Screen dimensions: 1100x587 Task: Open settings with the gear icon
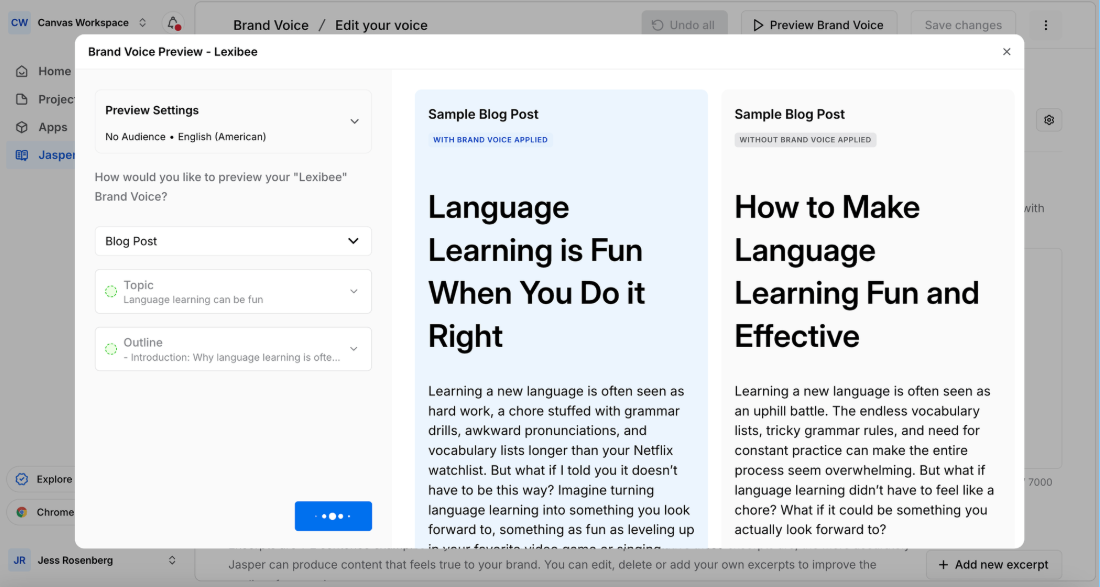click(x=1048, y=119)
